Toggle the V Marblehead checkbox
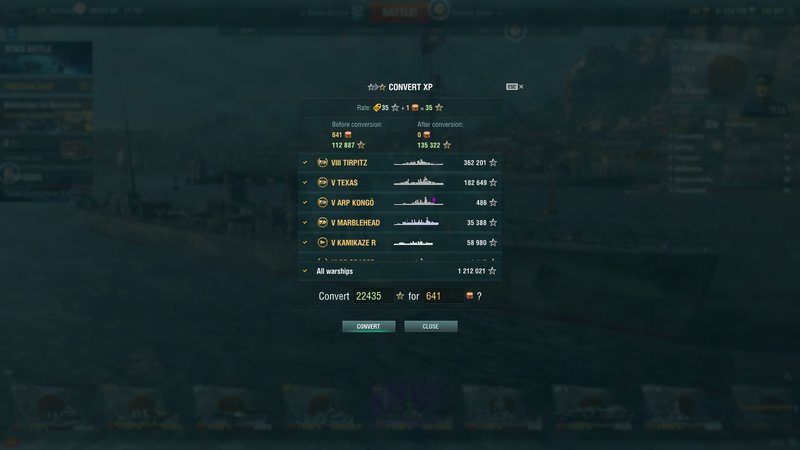The height and width of the screenshot is (450, 800). (305, 222)
